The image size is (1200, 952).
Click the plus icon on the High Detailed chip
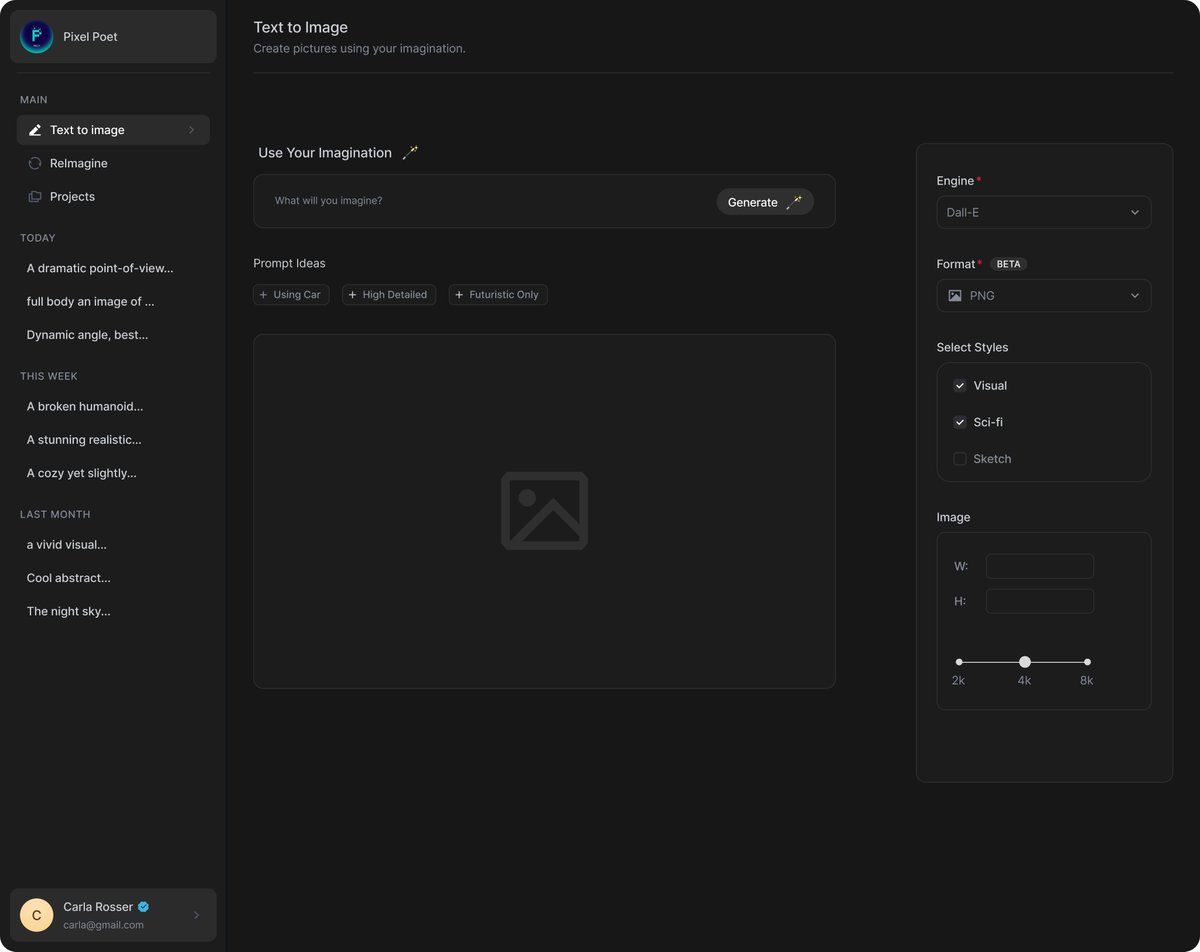coord(353,295)
